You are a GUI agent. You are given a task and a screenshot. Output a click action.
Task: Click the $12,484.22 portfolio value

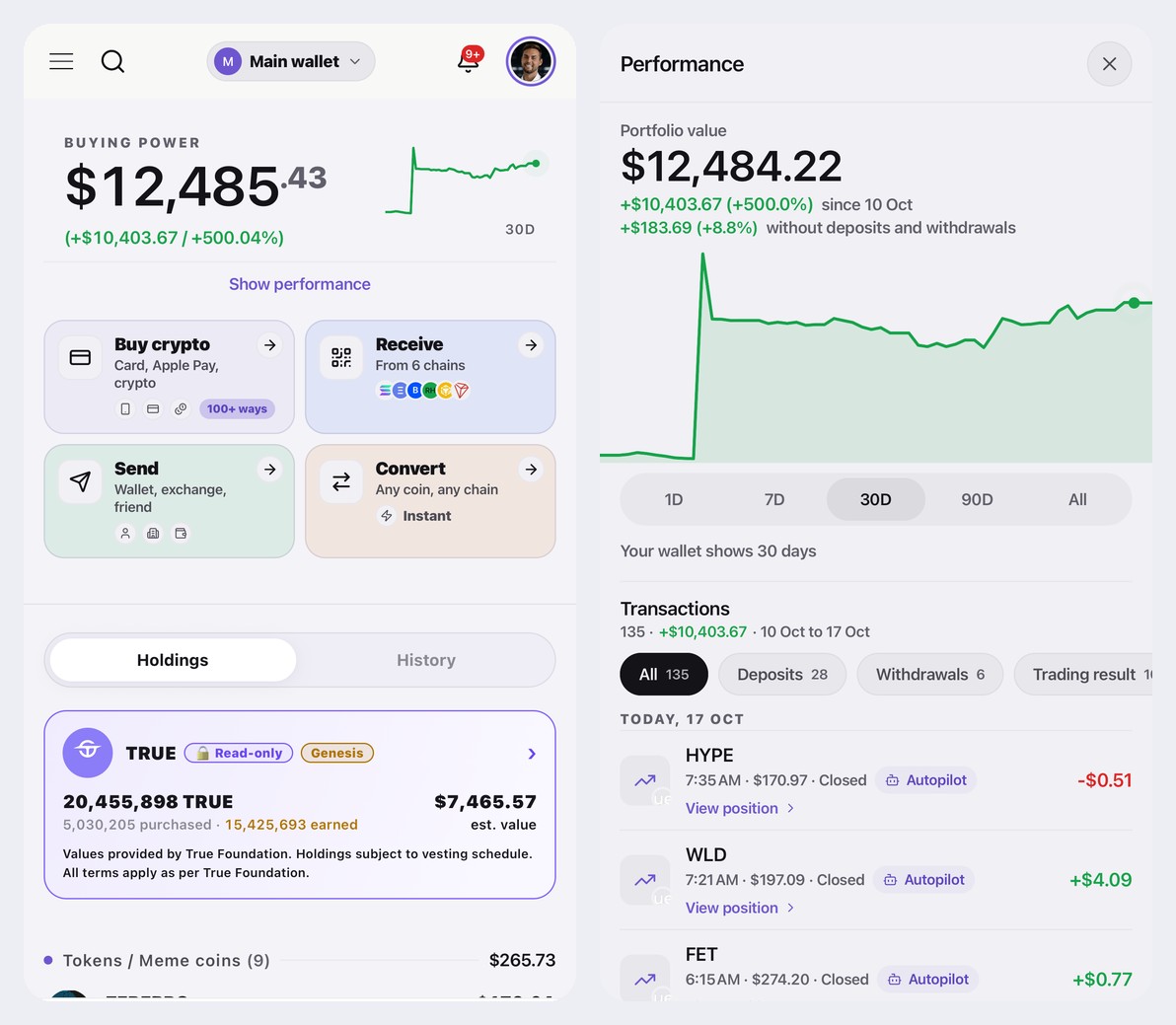tap(731, 166)
